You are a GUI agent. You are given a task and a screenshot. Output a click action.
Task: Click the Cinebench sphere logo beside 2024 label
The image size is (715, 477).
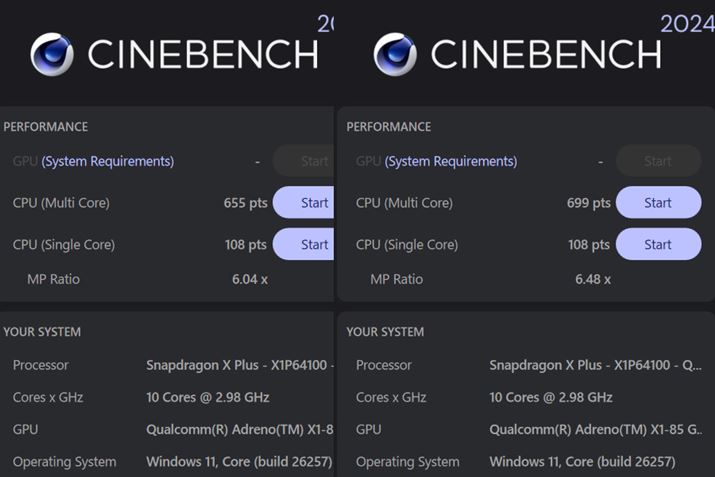(395, 55)
